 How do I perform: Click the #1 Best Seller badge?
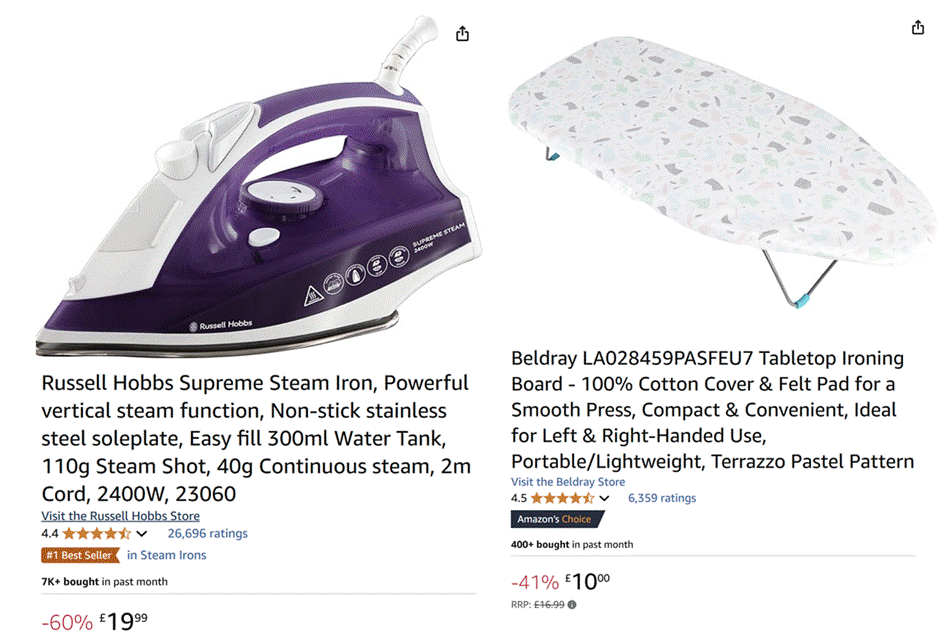pos(80,555)
